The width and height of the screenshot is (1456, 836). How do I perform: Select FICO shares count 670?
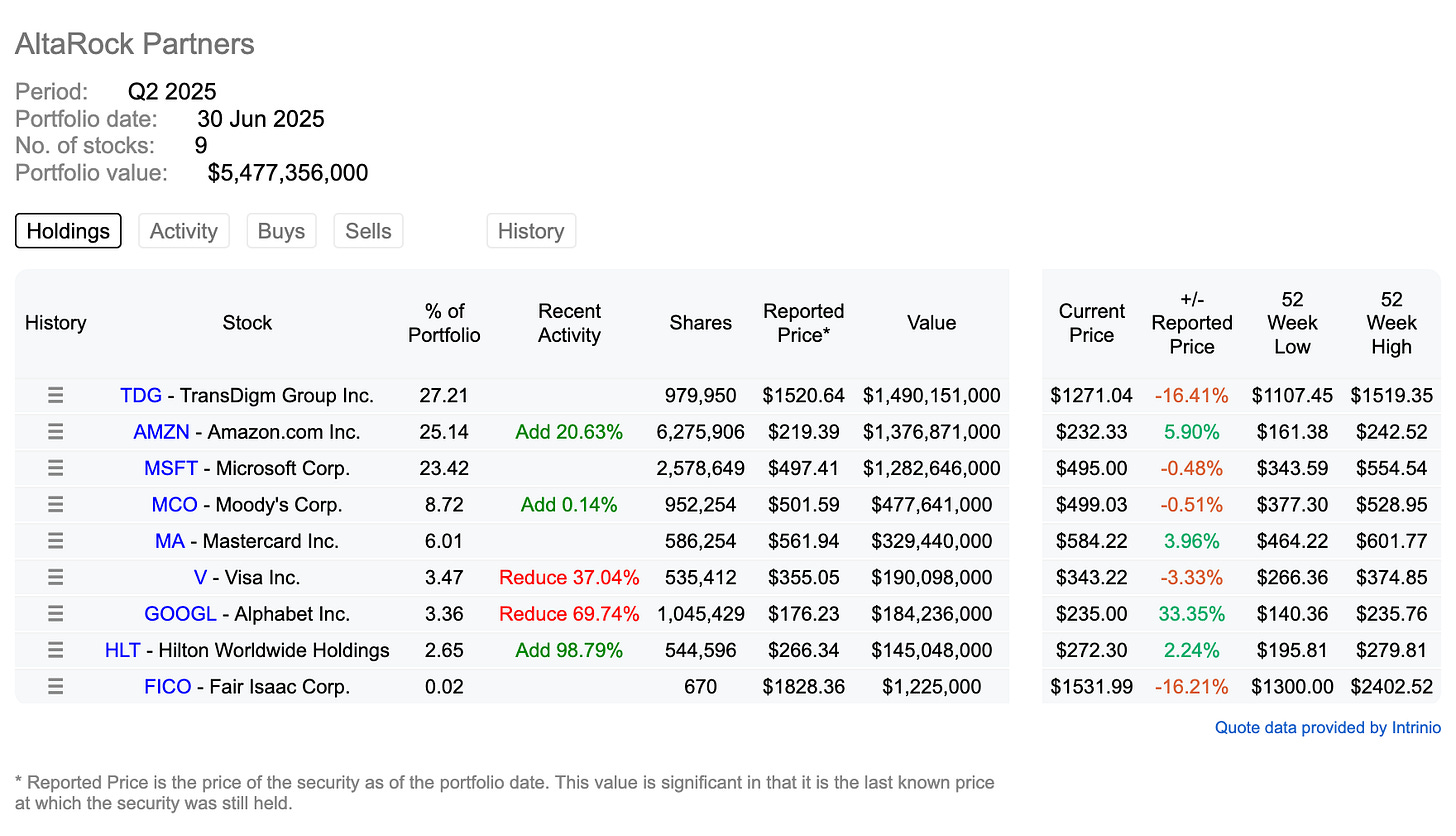(701, 687)
